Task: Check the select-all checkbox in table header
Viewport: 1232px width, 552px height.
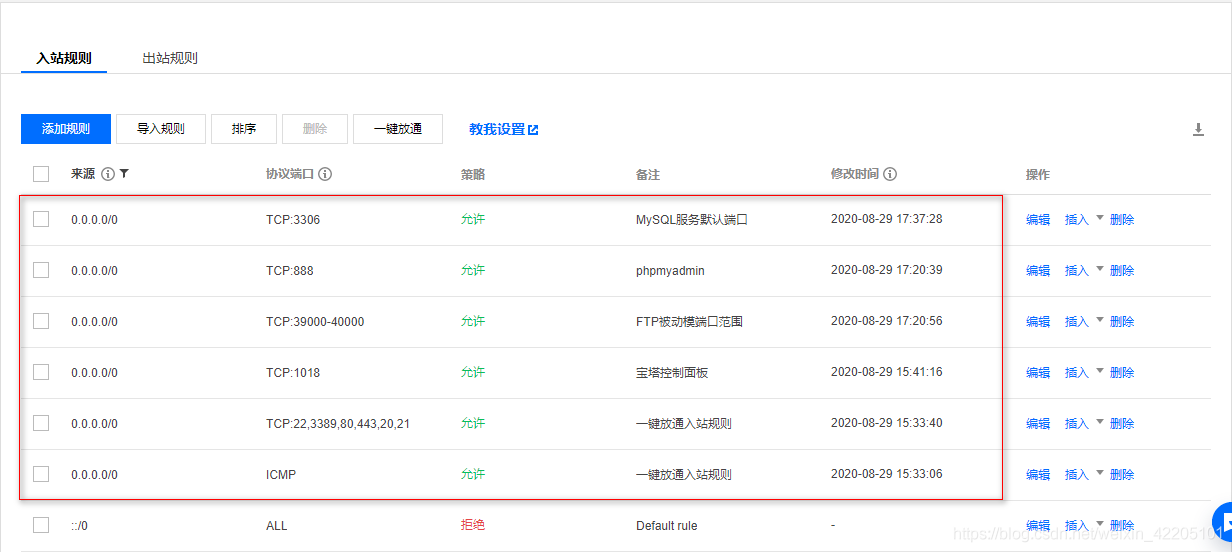Action: point(41,174)
